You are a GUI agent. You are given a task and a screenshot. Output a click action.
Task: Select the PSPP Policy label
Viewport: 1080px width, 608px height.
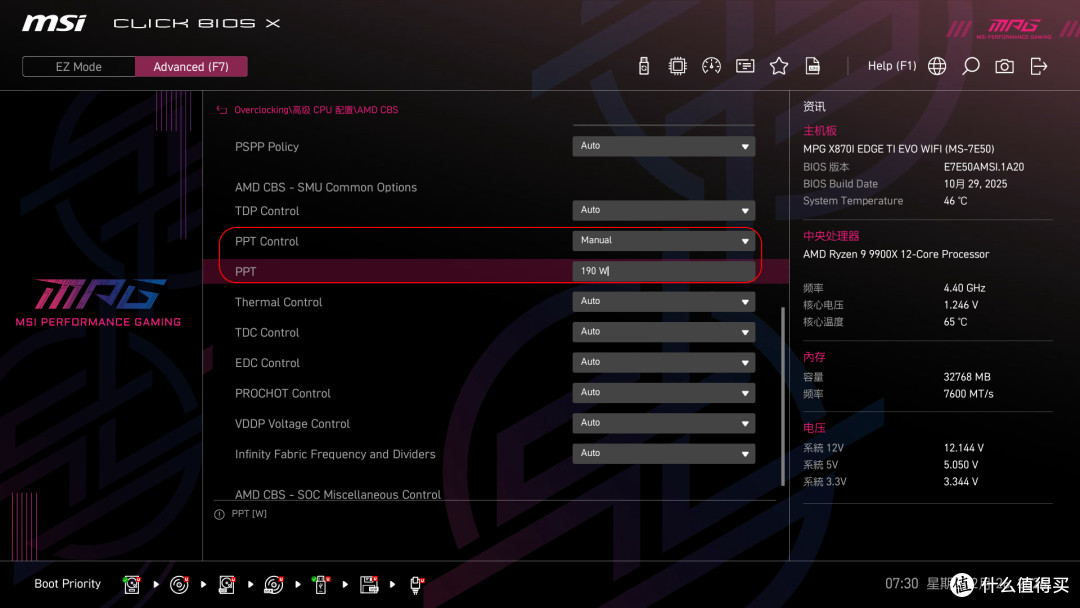tap(267, 147)
